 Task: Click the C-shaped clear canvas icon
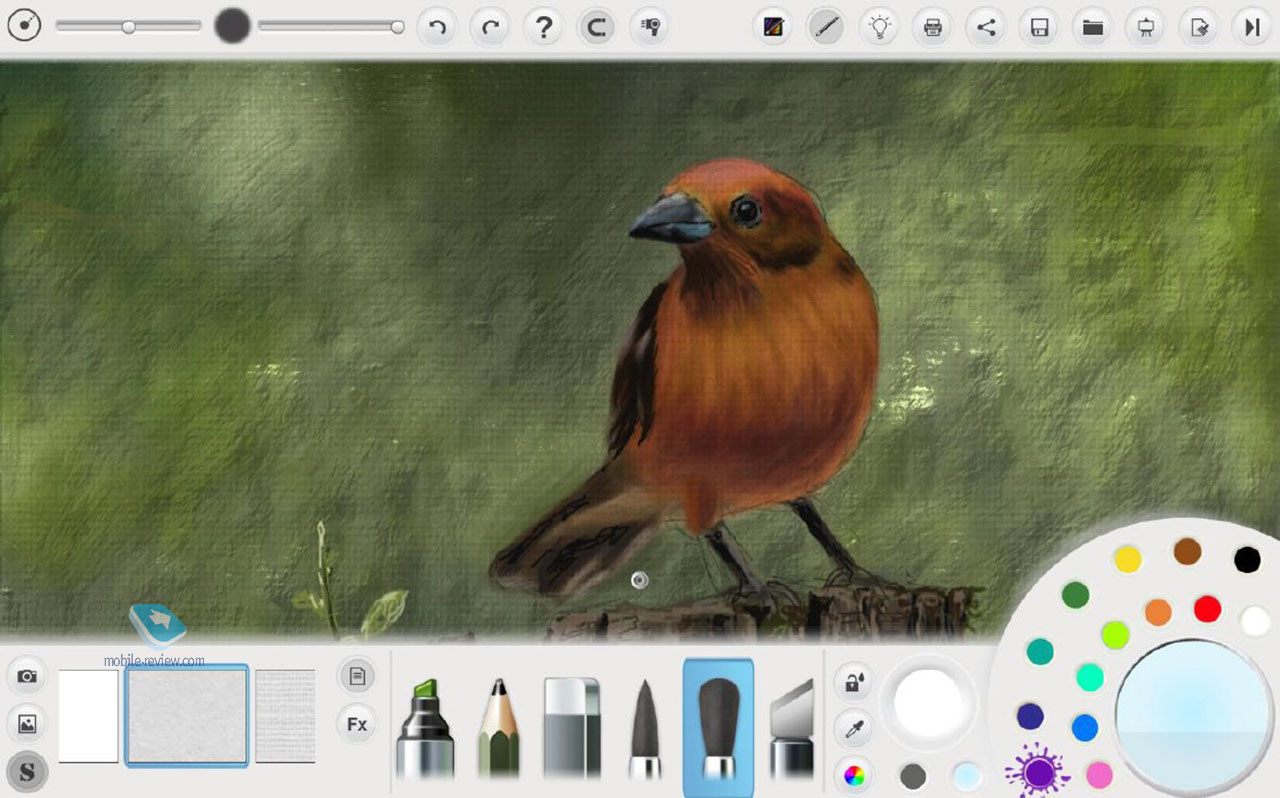tap(596, 27)
